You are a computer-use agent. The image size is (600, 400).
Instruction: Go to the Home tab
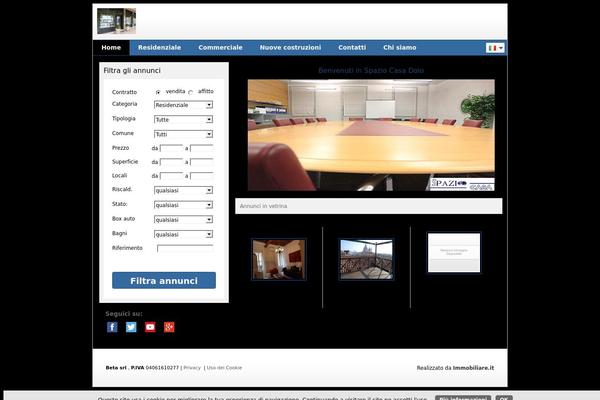[x=111, y=47]
